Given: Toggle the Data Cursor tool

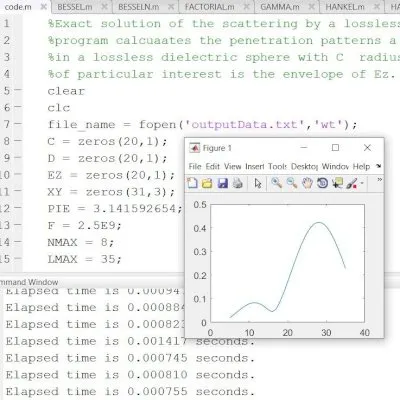Looking at the screenshot, I should [337, 183].
